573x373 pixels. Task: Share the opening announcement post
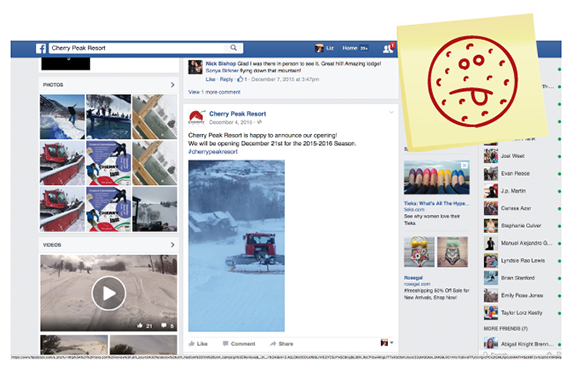281,344
